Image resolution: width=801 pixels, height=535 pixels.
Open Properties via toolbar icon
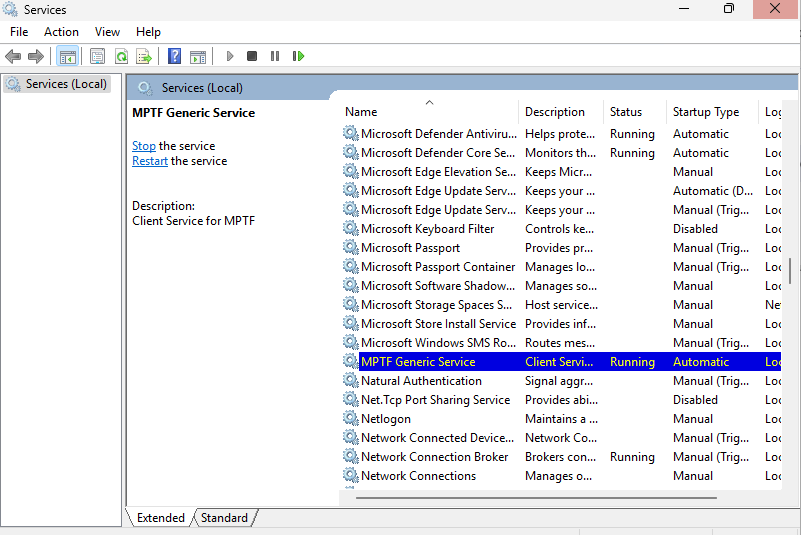coord(97,56)
